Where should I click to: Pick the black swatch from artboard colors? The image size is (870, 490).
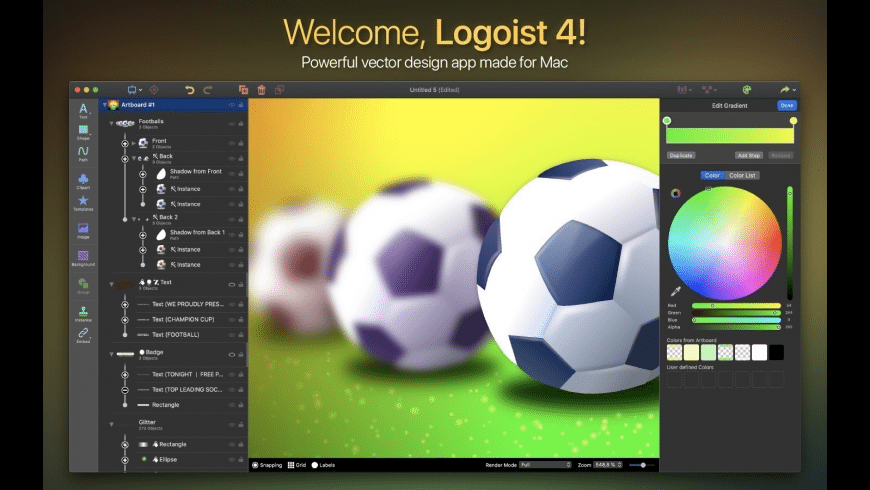click(x=776, y=352)
